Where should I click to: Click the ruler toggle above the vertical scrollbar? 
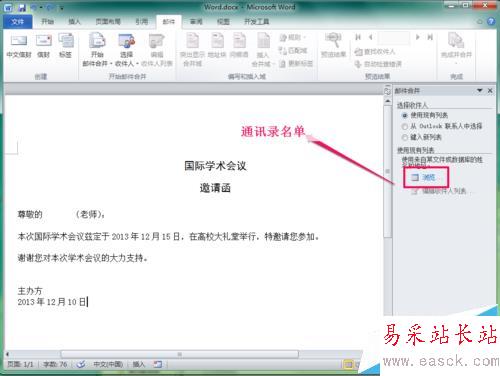(x=387, y=90)
